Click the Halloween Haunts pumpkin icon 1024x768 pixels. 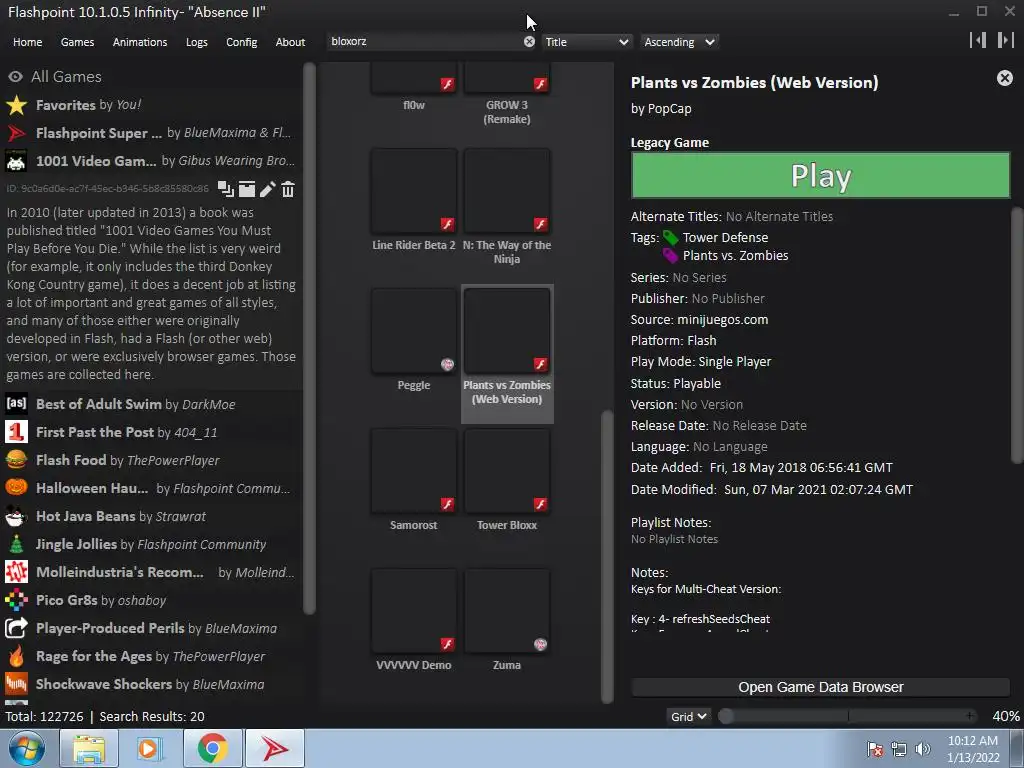pyautogui.click(x=16, y=488)
